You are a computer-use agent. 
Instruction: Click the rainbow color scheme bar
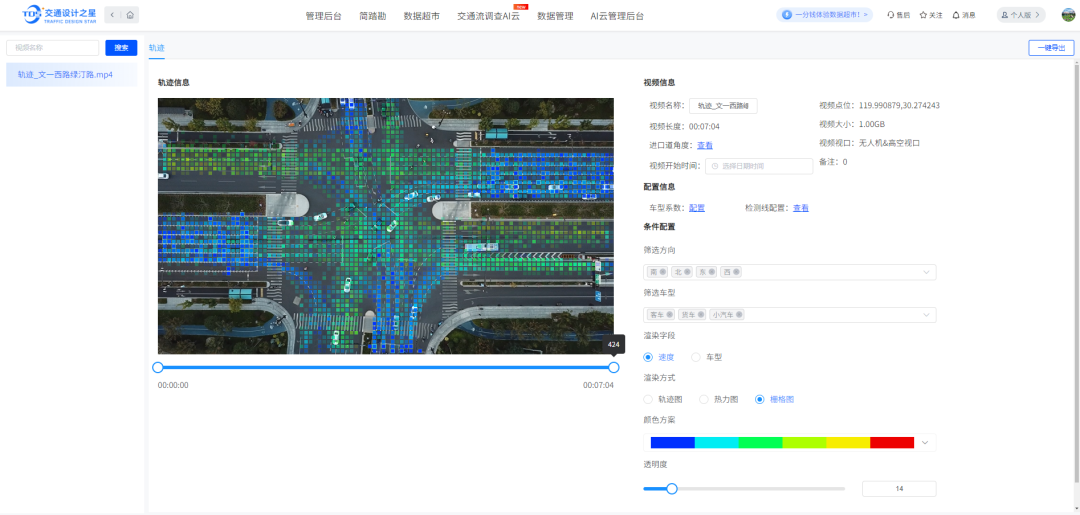coord(782,442)
